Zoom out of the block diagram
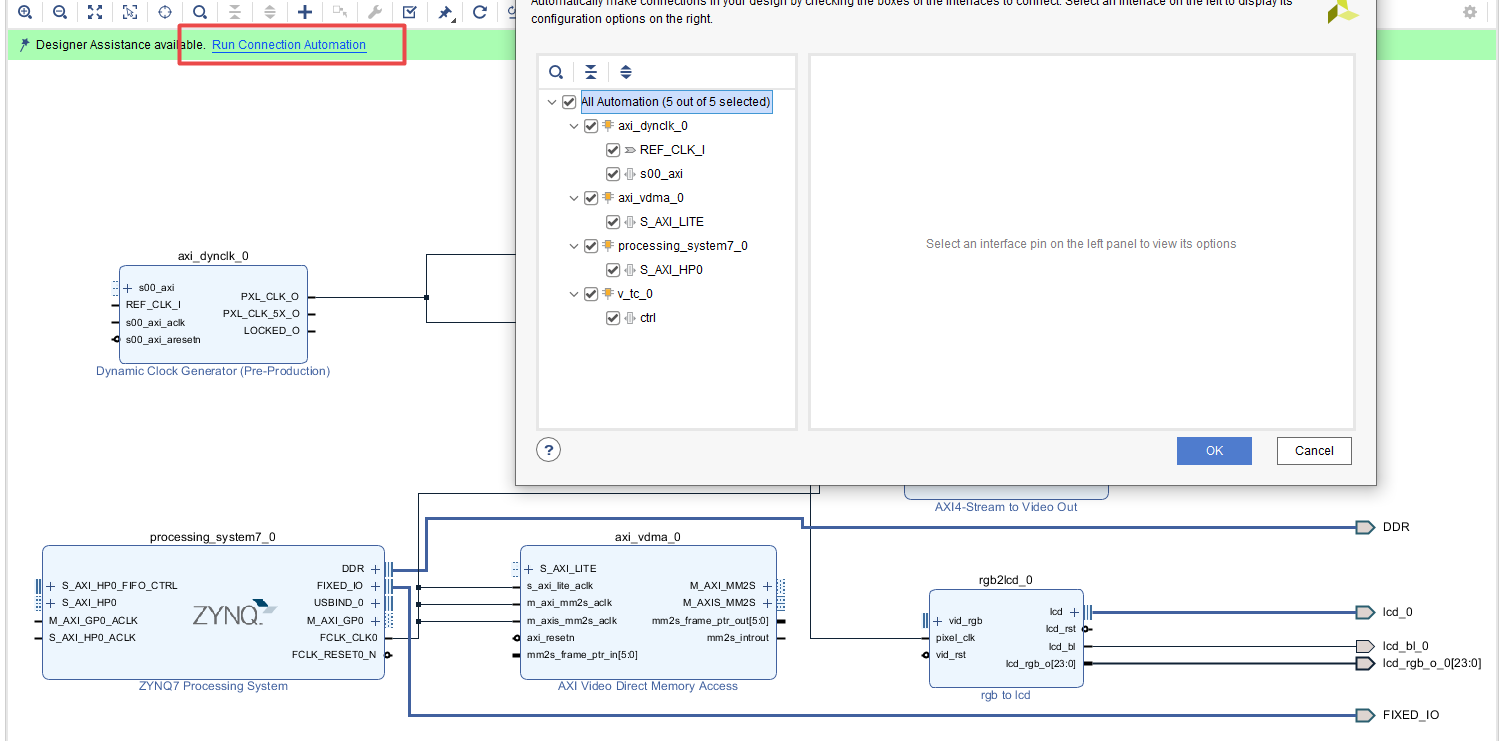1499x741 pixels. point(60,12)
